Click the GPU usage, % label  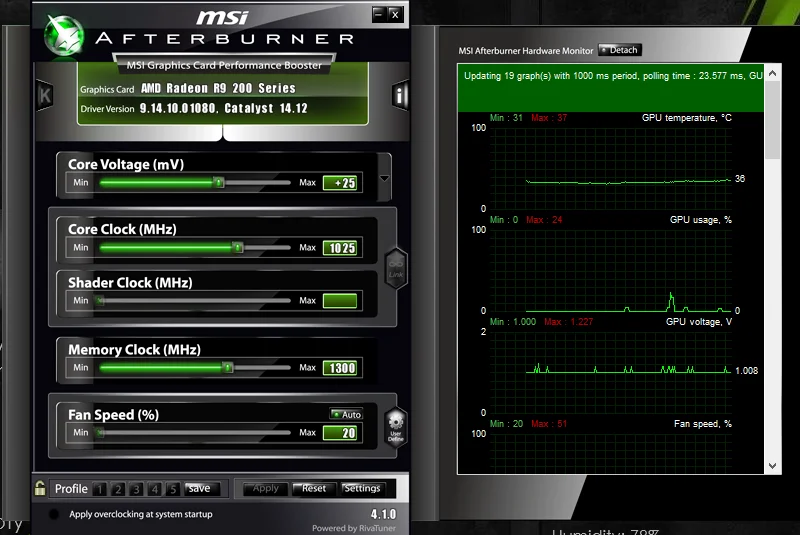tap(701, 220)
